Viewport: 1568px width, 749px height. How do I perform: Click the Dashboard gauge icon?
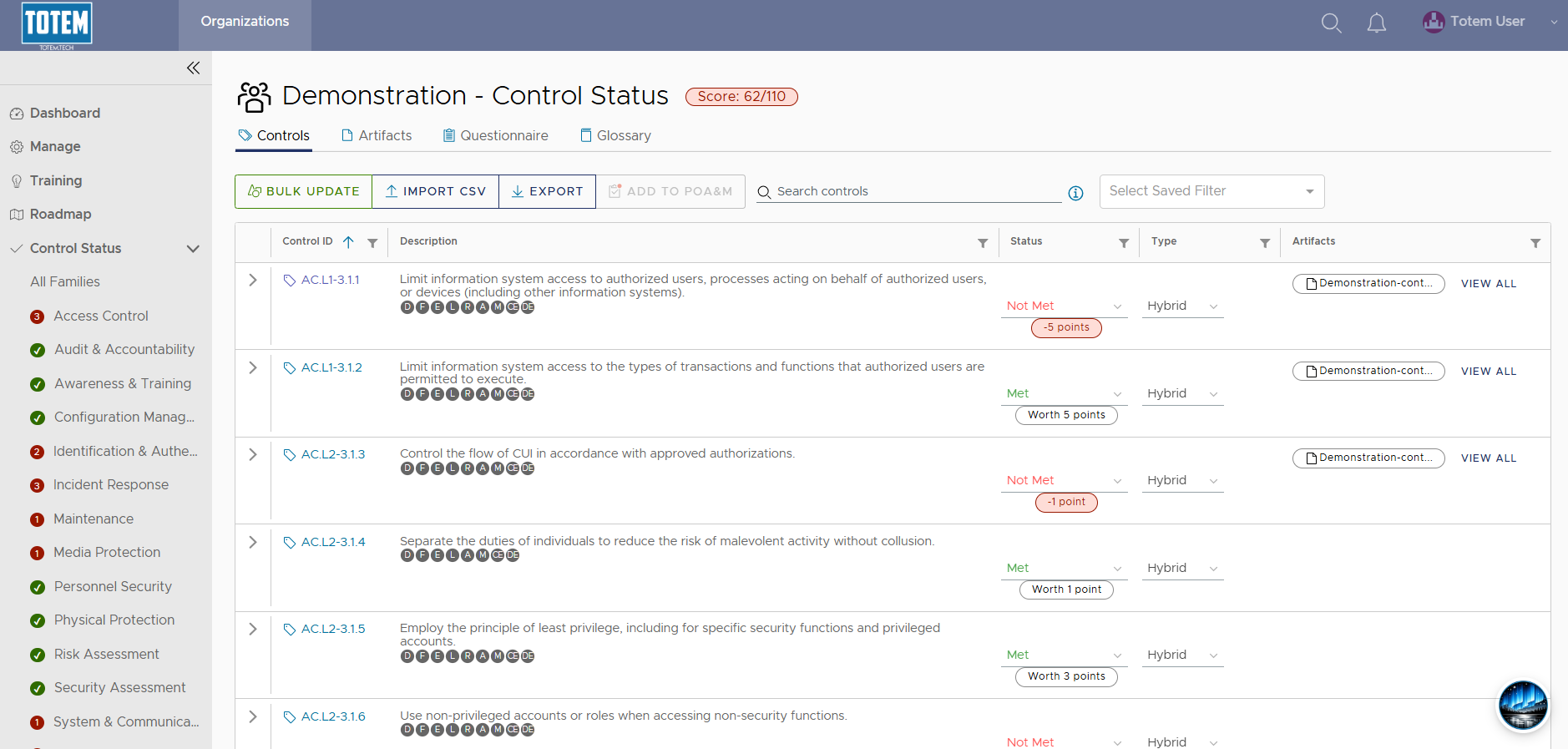(x=17, y=114)
